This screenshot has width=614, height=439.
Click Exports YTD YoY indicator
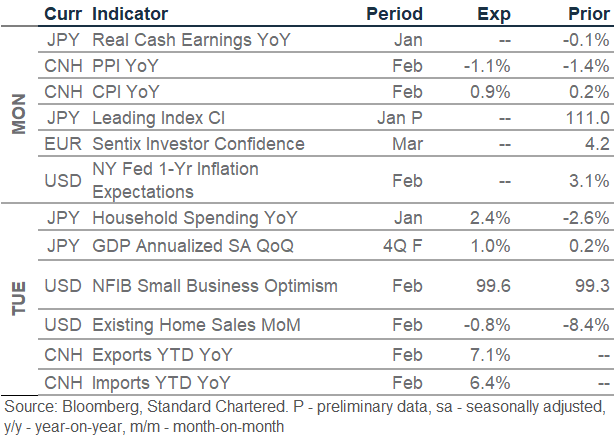(x=160, y=352)
